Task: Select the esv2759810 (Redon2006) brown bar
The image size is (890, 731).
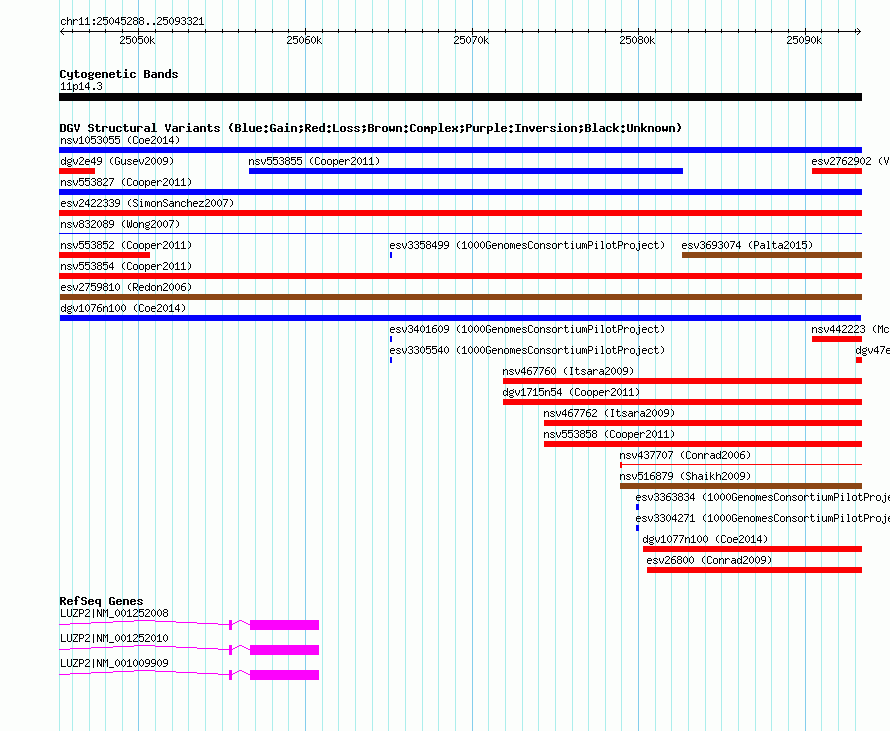Action: 460,297
